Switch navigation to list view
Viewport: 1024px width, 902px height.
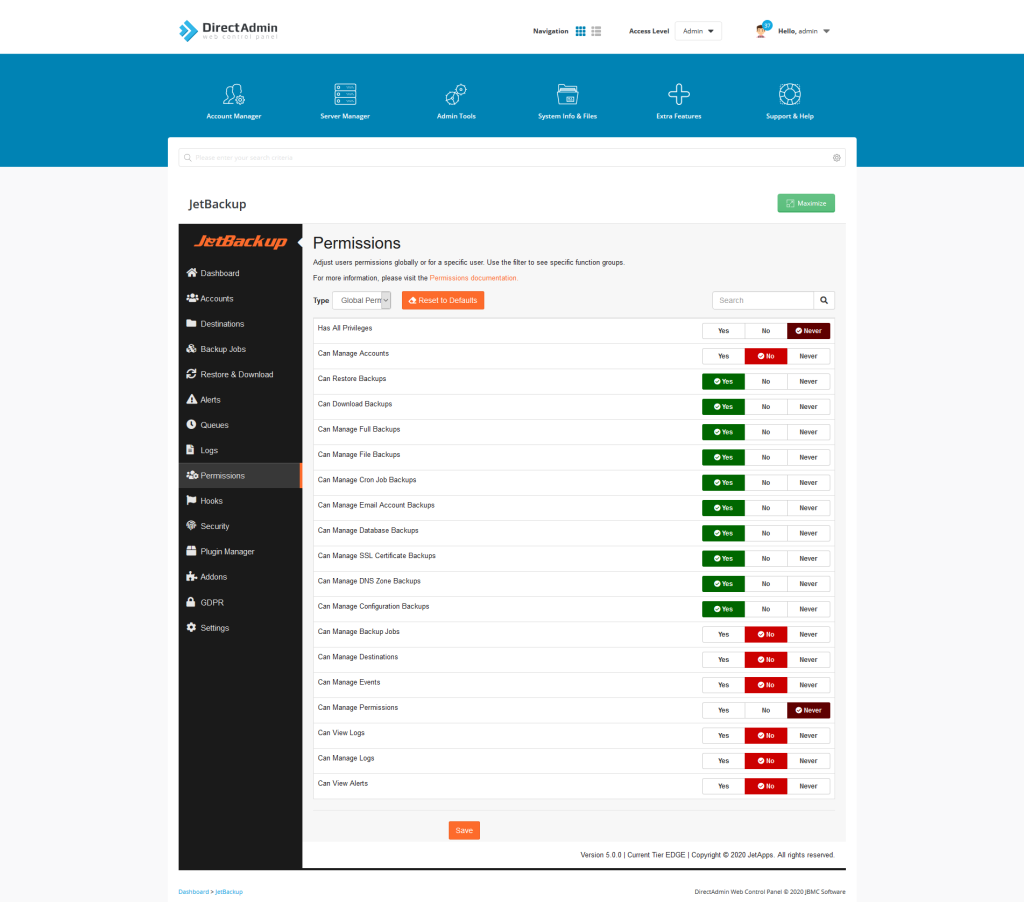point(596,30)
